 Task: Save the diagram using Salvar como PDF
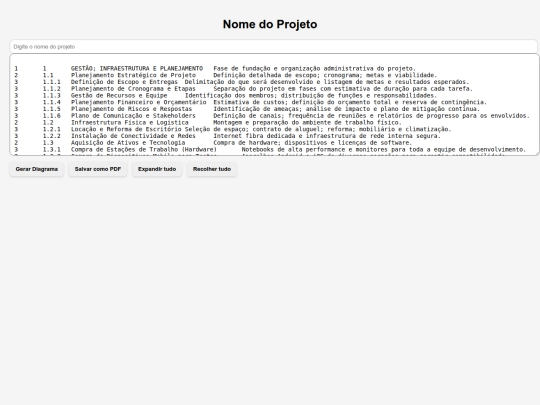98,169
